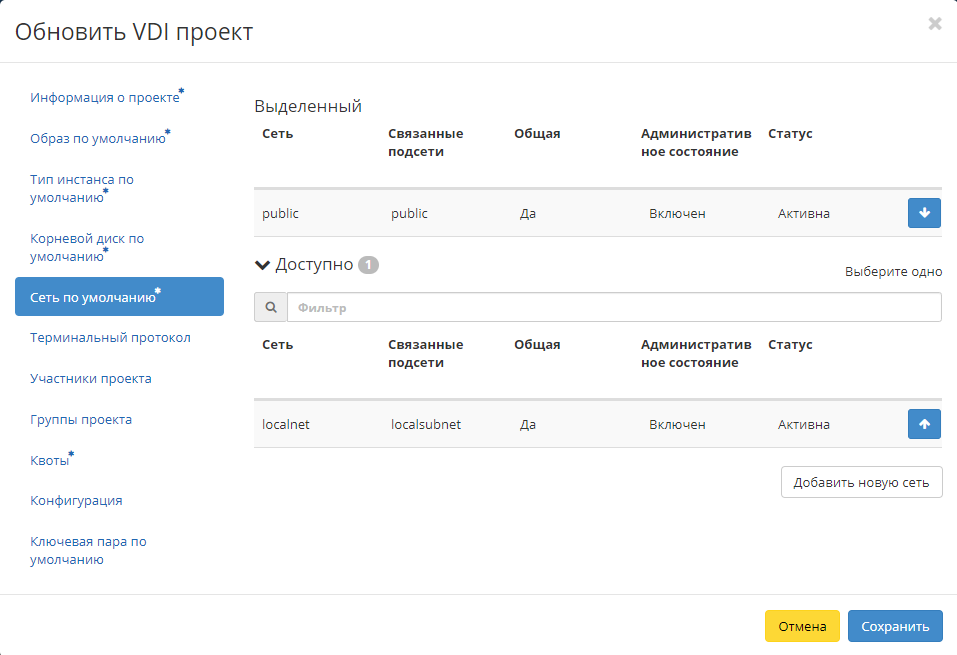Open the Группы проекта tab

click(81, 420)
